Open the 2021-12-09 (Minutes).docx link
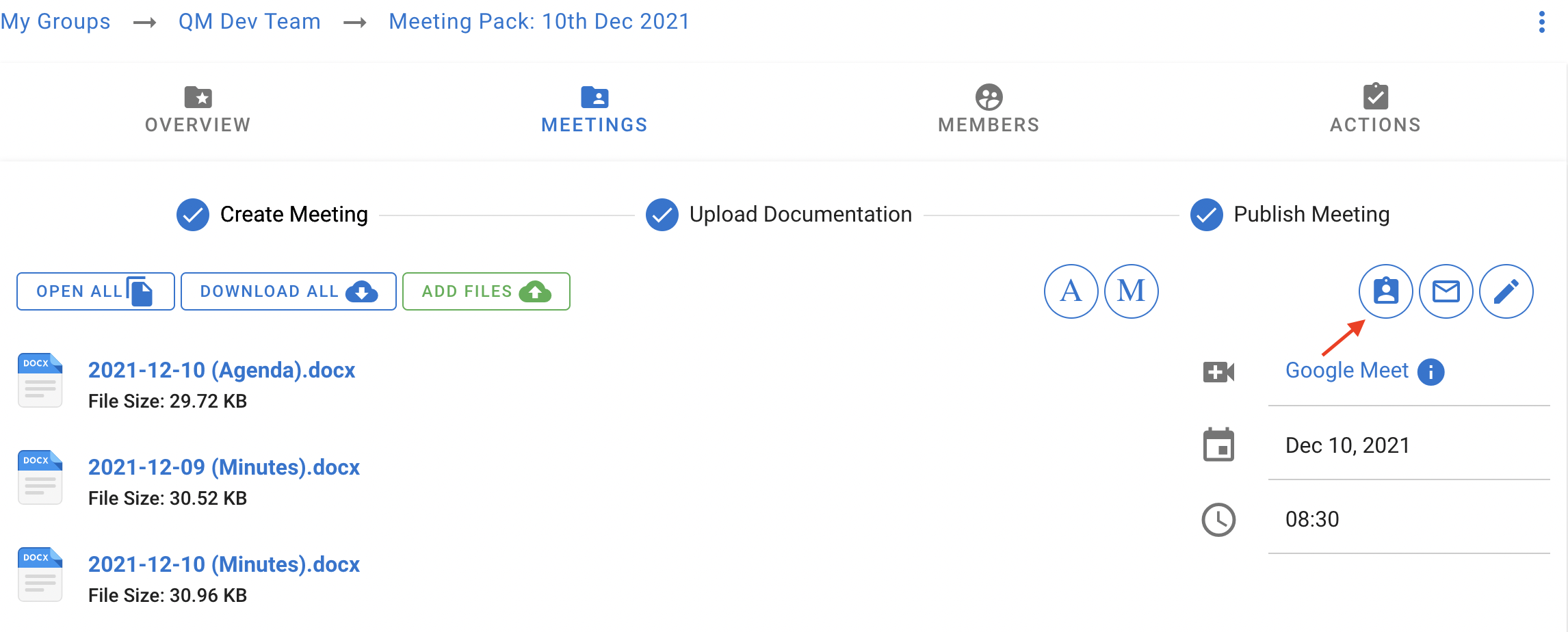1568x632 pixels. click(224, 467)
